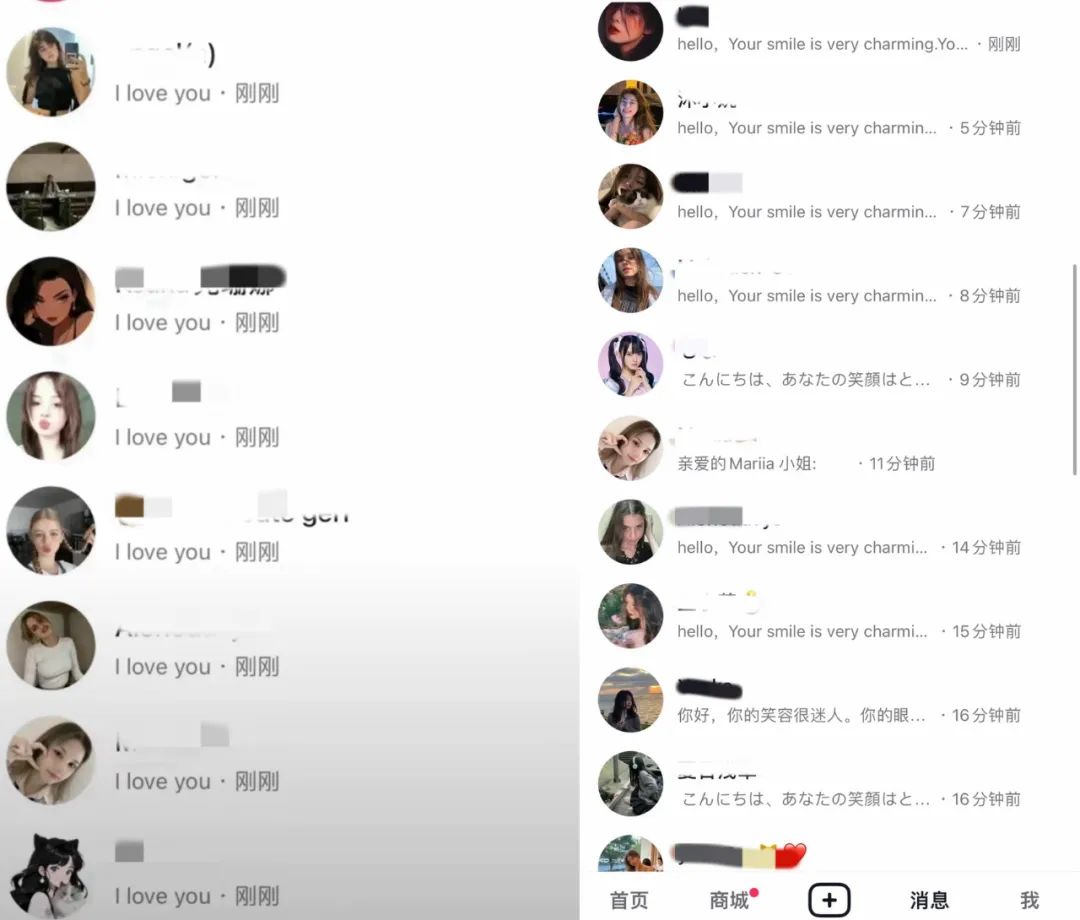Screen dimensions: 1080x920
Task: Tap the plus create button in bottom bar
Action: point(829,899)
